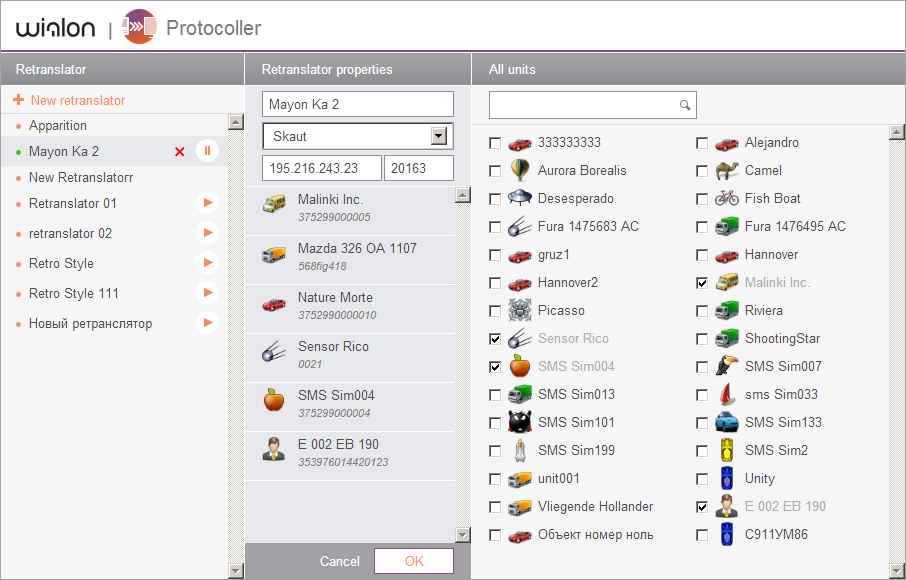Viewport: 906px width, 580px height.
Task: Click the Riviera green truck icon
Action: [x=727, y=310]
